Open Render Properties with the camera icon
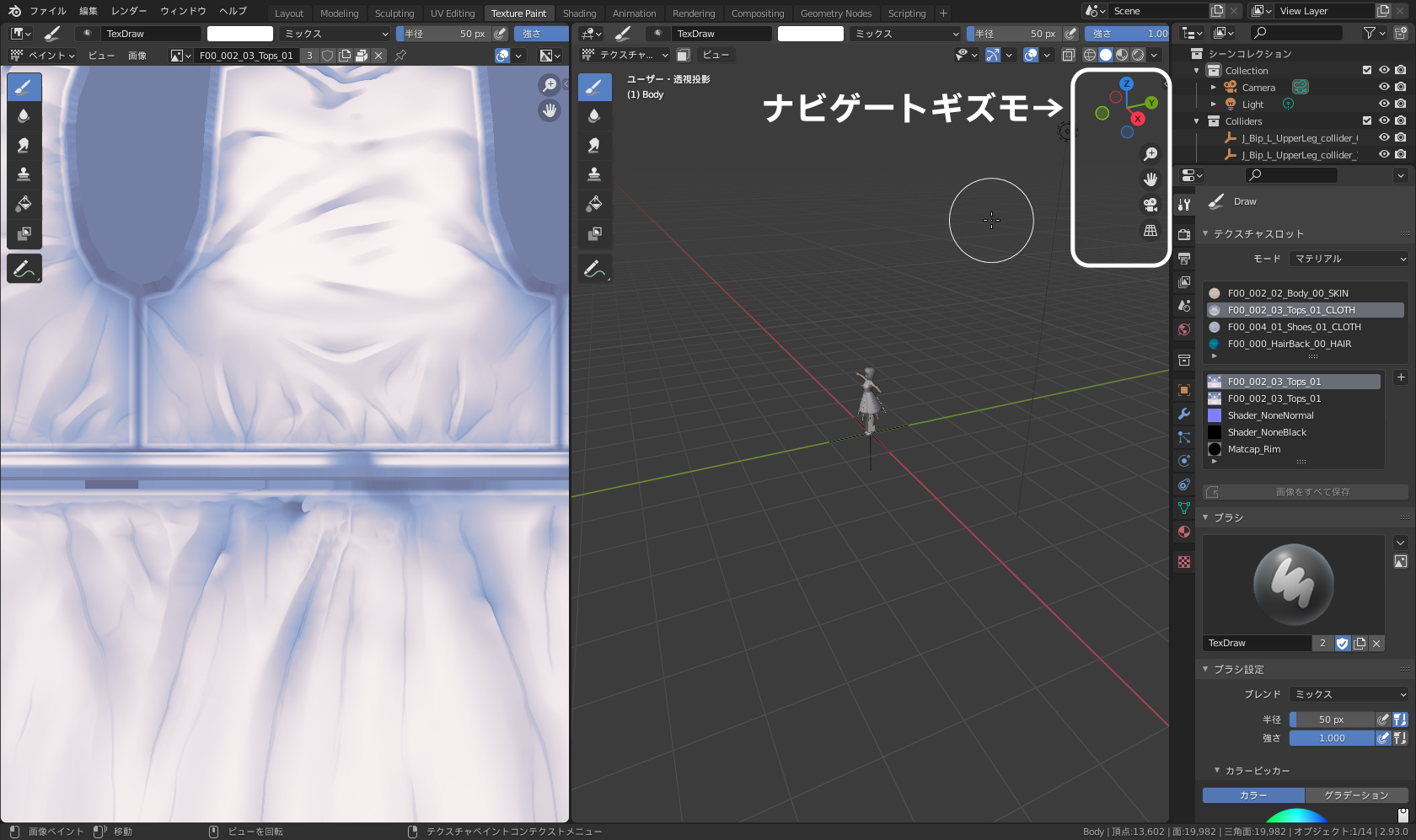The image size is (1416, 840). pyautogui.click(x=1183, y=234)
